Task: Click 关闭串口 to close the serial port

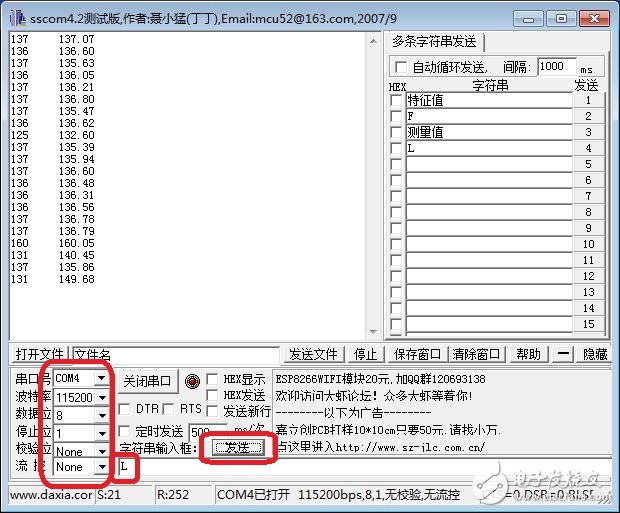Action: (x=148, y=381)
